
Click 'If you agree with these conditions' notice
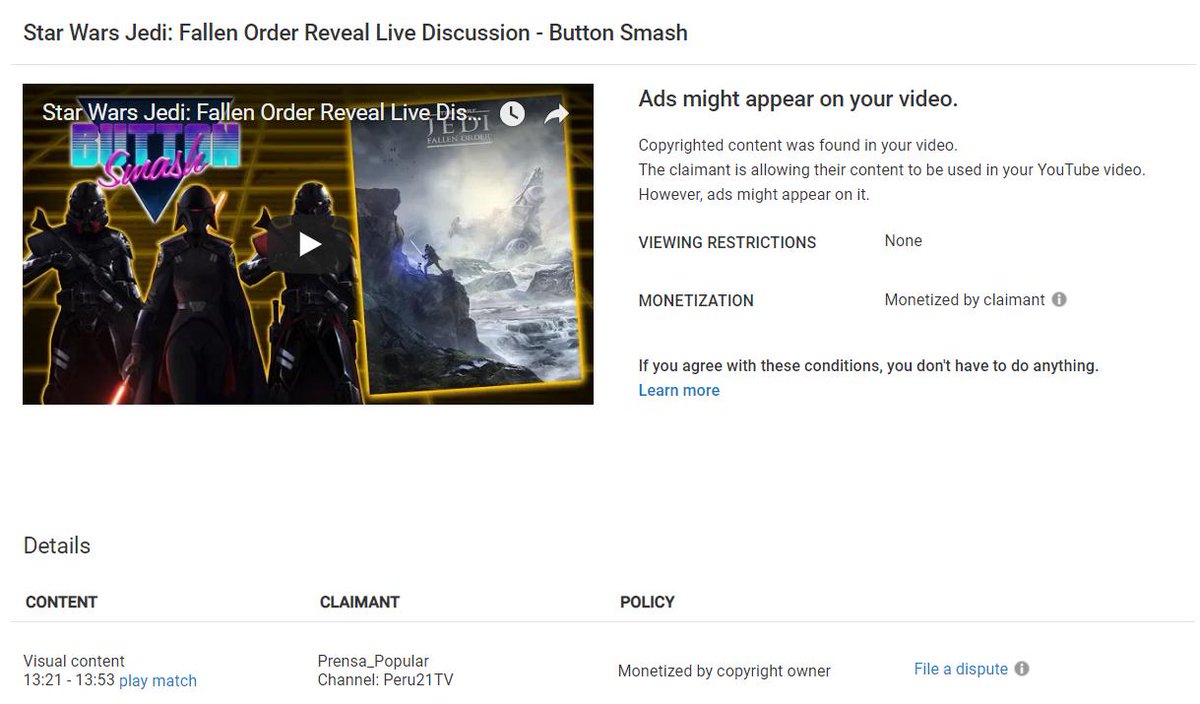coord(868,366)
